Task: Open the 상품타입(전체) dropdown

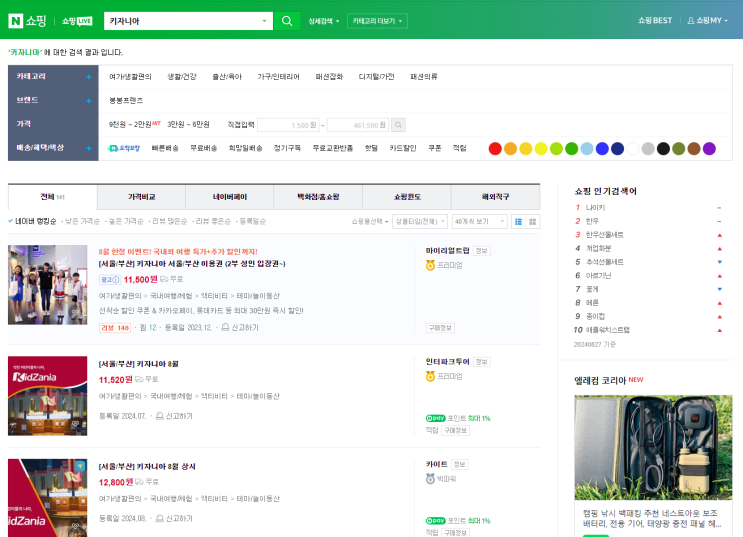Action: point(420,221)
